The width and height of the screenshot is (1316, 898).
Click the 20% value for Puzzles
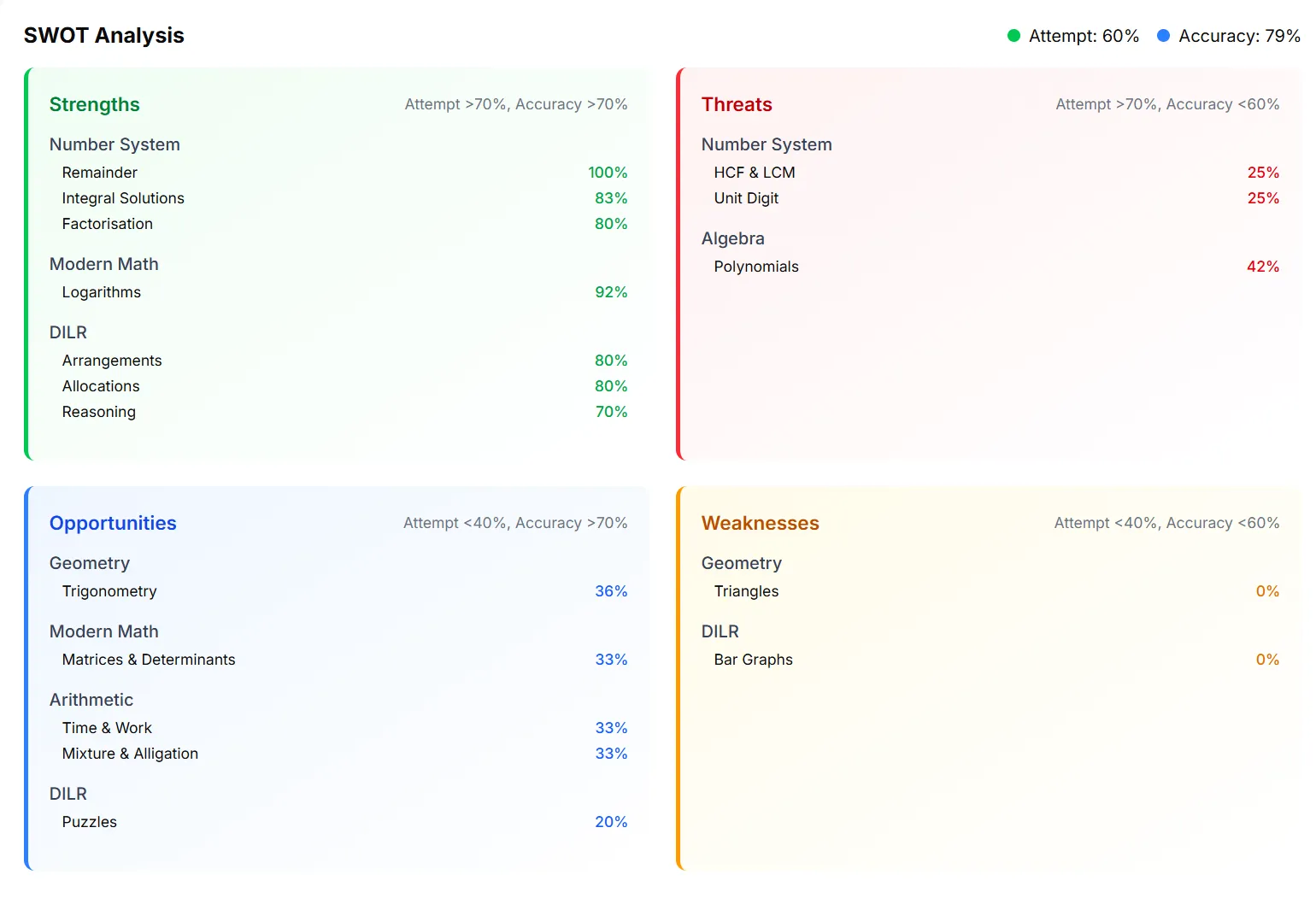pos(611,822)
